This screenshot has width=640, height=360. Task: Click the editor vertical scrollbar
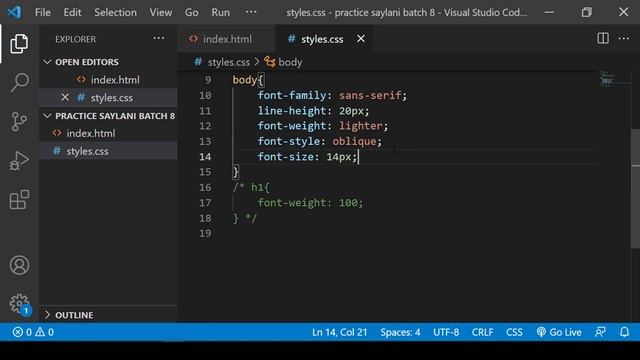(x=635, y=188)
